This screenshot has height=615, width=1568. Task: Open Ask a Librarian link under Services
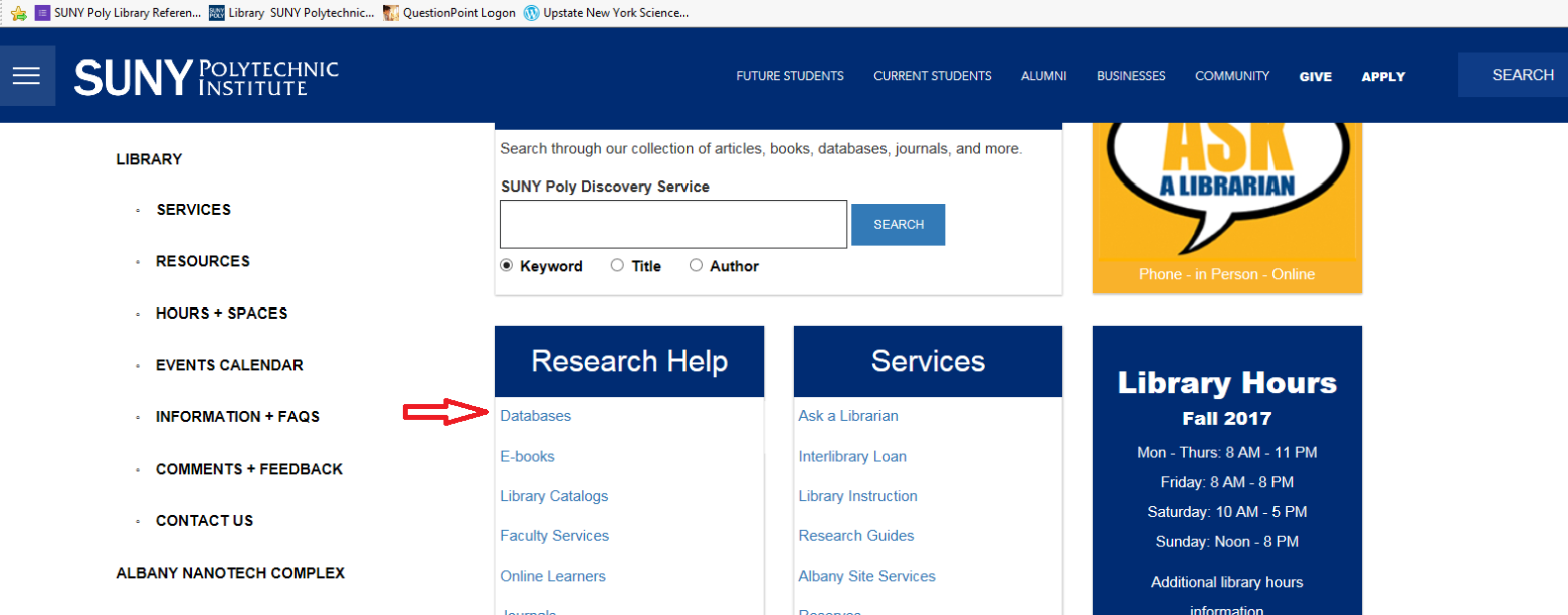[x=848, y=416]
